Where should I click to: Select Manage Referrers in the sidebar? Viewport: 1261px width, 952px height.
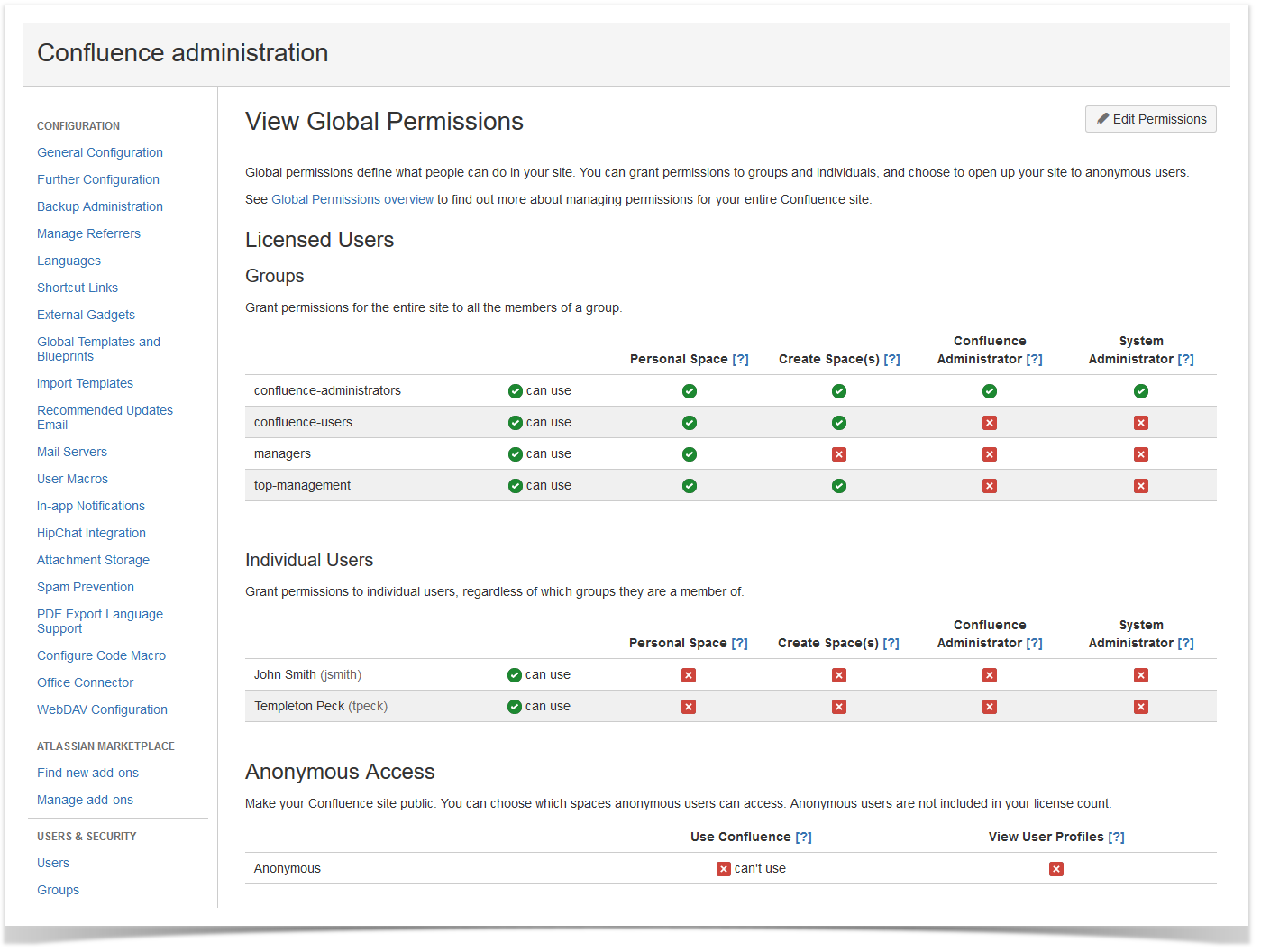tap(88, 233)
